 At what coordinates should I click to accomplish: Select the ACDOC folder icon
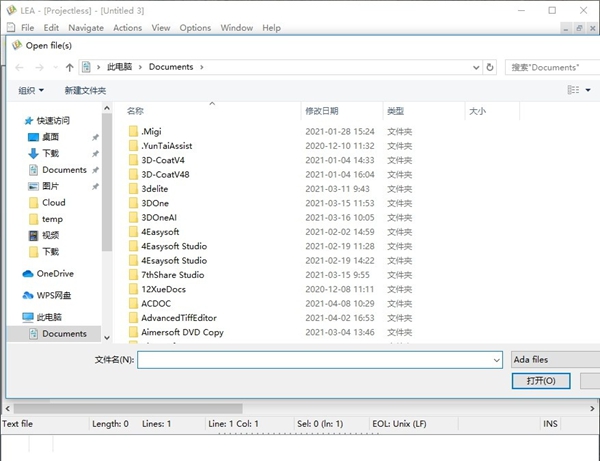(133, 303)
